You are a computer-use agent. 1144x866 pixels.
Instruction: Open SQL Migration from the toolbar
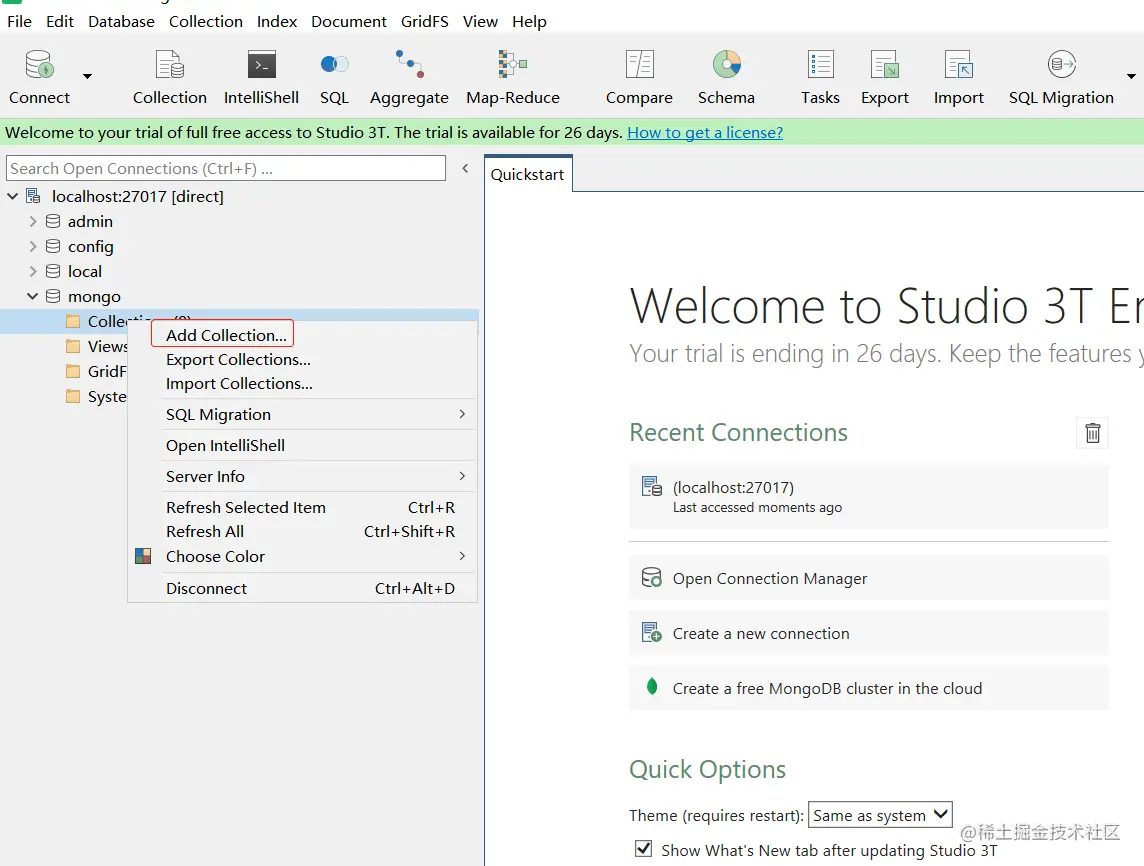pos(1061,77)
